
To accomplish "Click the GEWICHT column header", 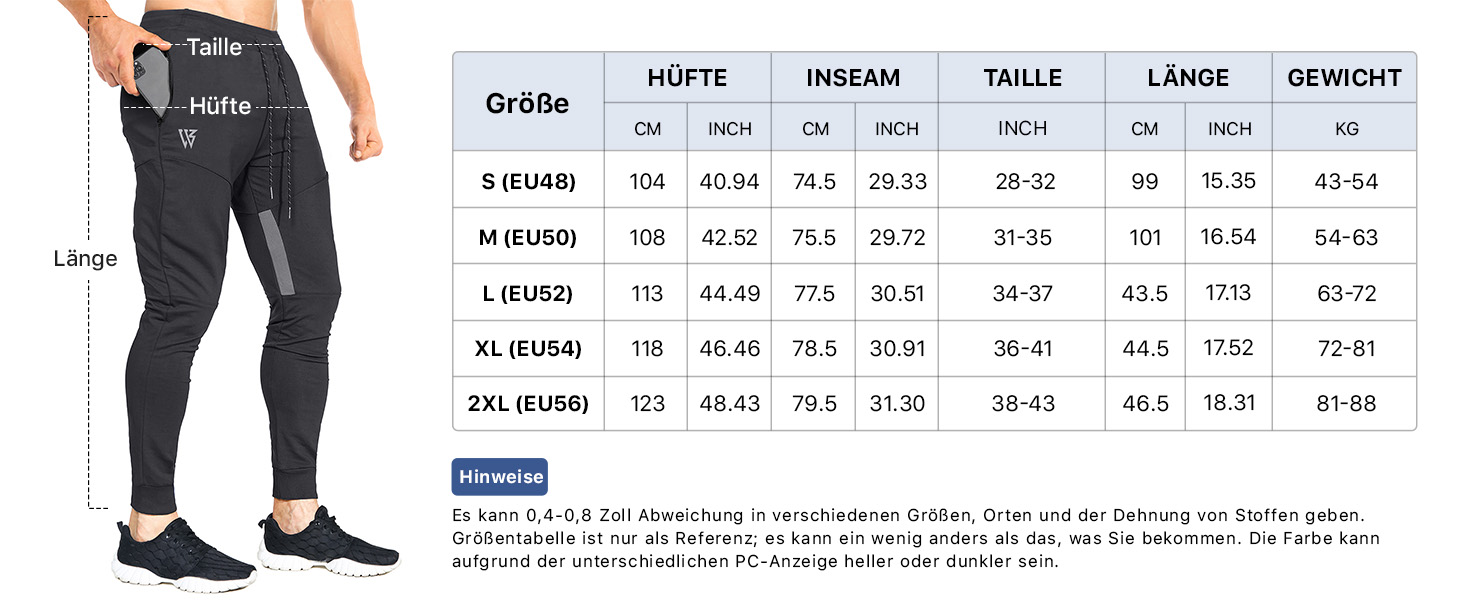I will point(1344,78).
